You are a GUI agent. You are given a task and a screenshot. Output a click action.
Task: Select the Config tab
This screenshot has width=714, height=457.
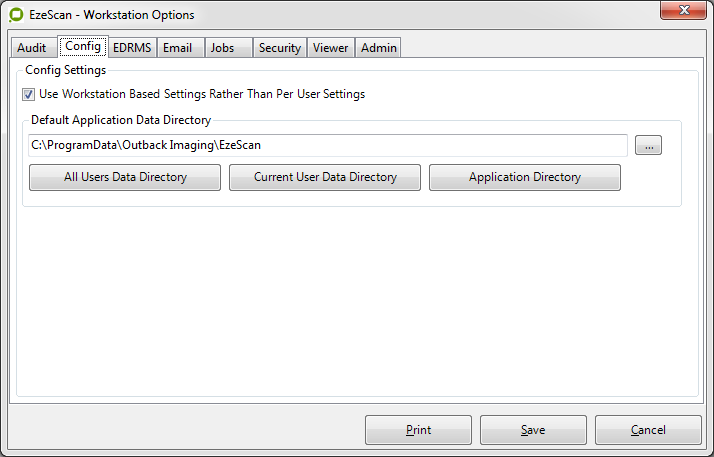pyautogui.click(x=83, y=47)
